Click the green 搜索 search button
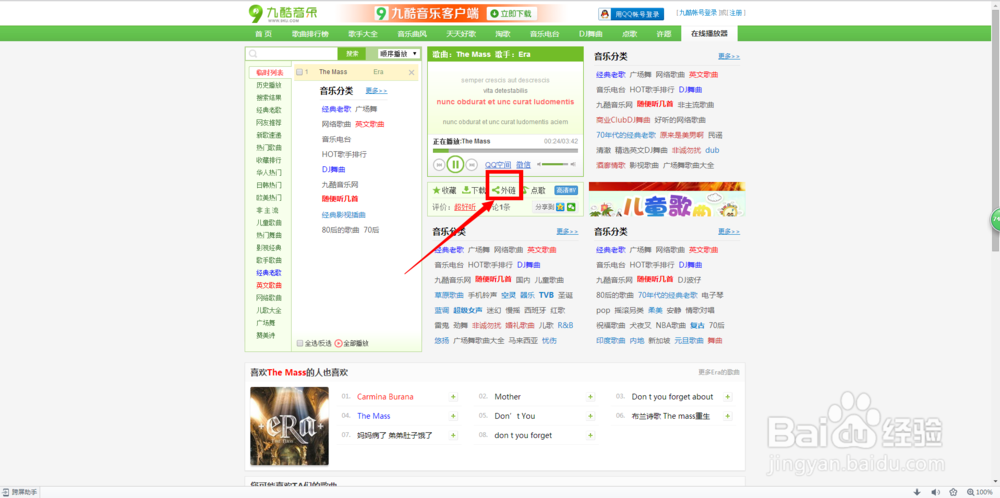Viewport: 1000px width, 498px height. click(x=352, y=54)
